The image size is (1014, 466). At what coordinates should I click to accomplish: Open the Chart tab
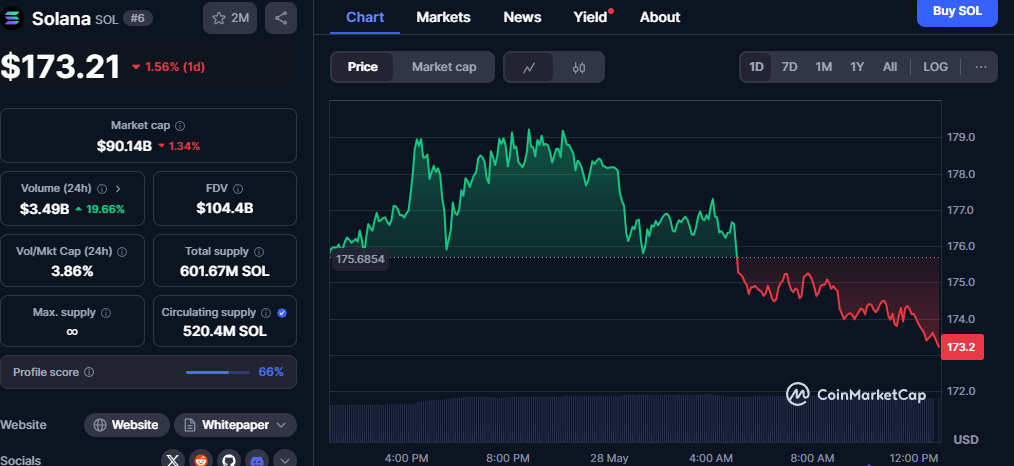(365, 17)
